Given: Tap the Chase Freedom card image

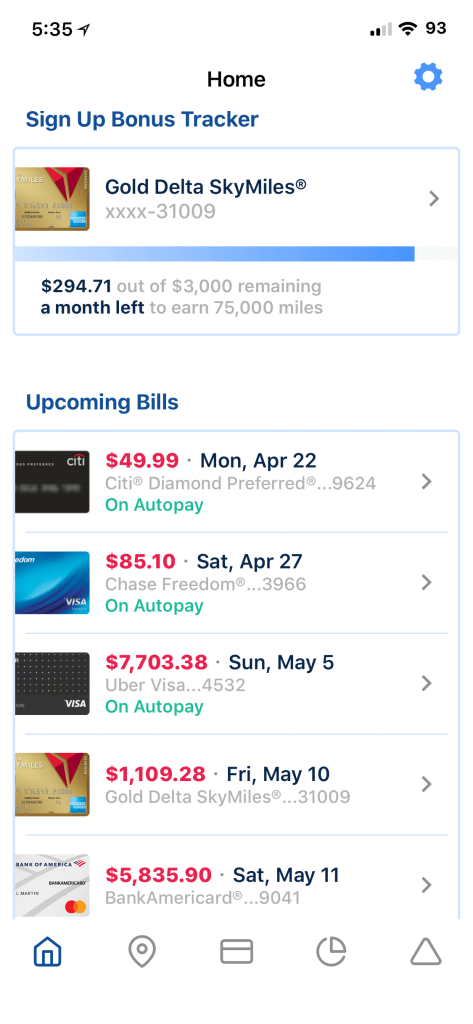Looking at the screenshot, I should (52, 583).
